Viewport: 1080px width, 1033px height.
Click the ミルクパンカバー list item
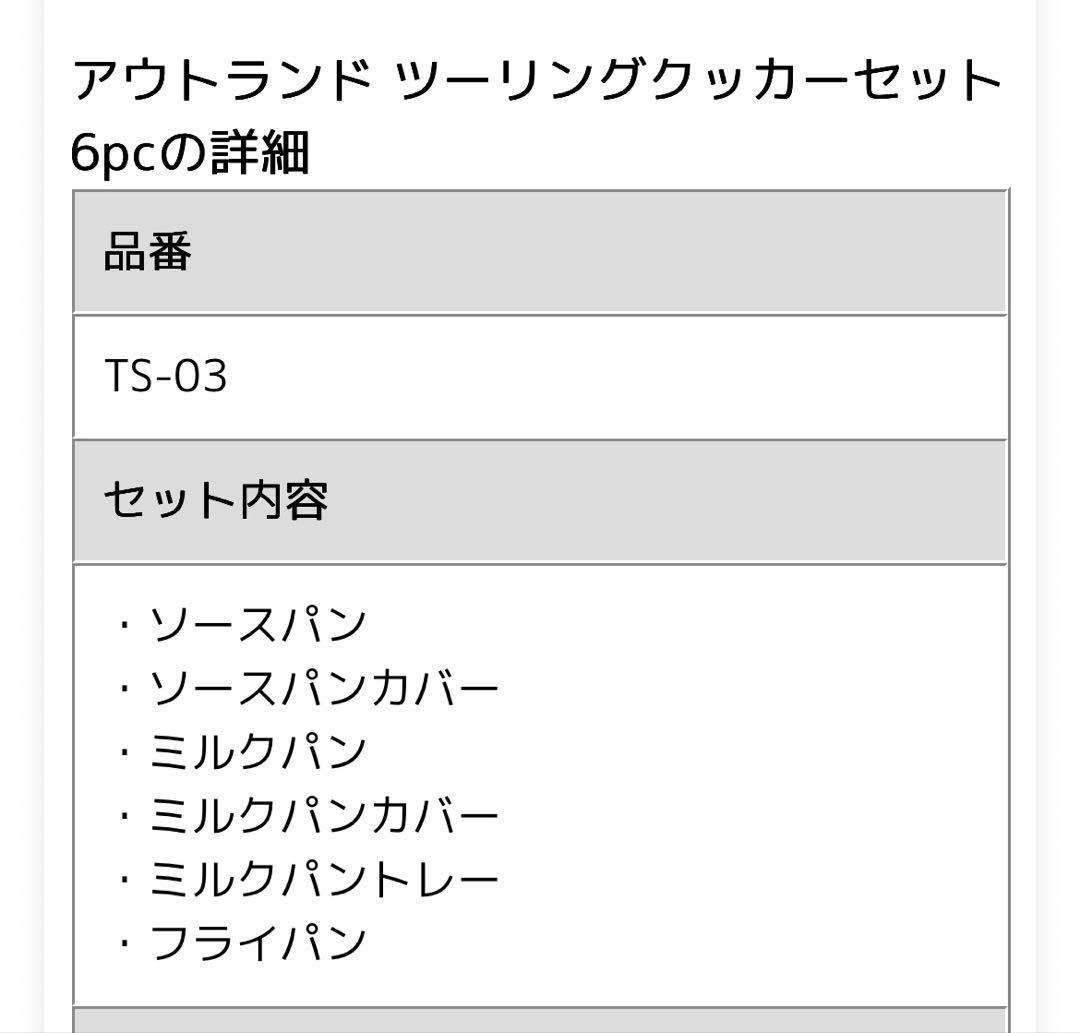pos(323,816)
